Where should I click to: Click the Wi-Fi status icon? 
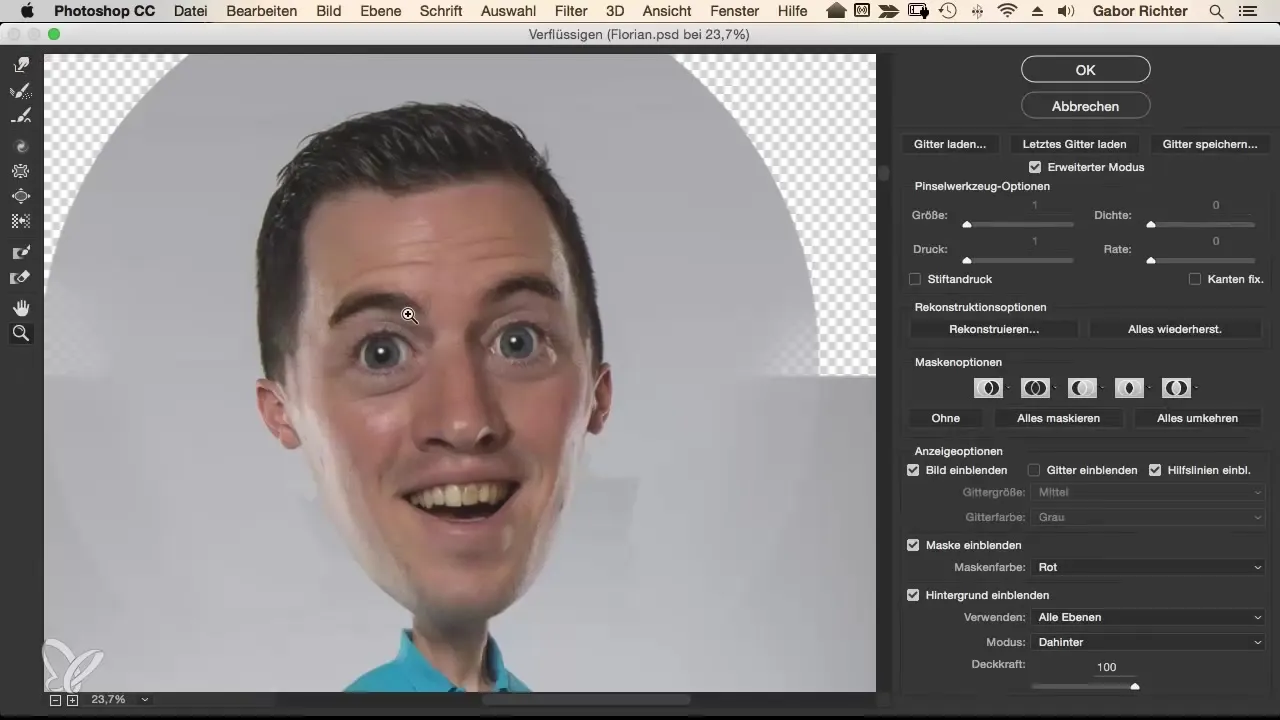click(x=1007, y=12)
